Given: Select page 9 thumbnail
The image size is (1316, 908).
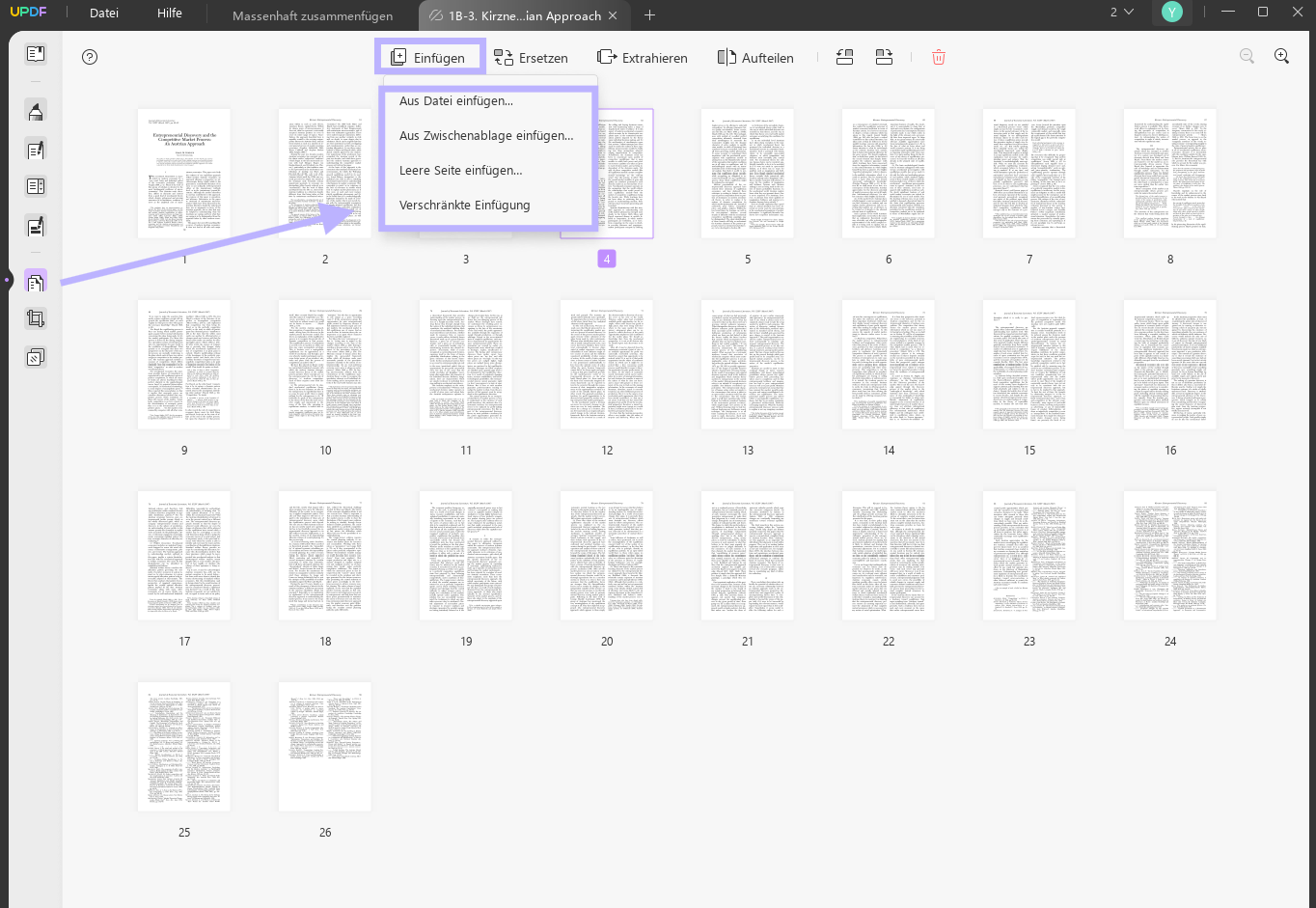Looking at the screenshot, I should click(184, 364).
